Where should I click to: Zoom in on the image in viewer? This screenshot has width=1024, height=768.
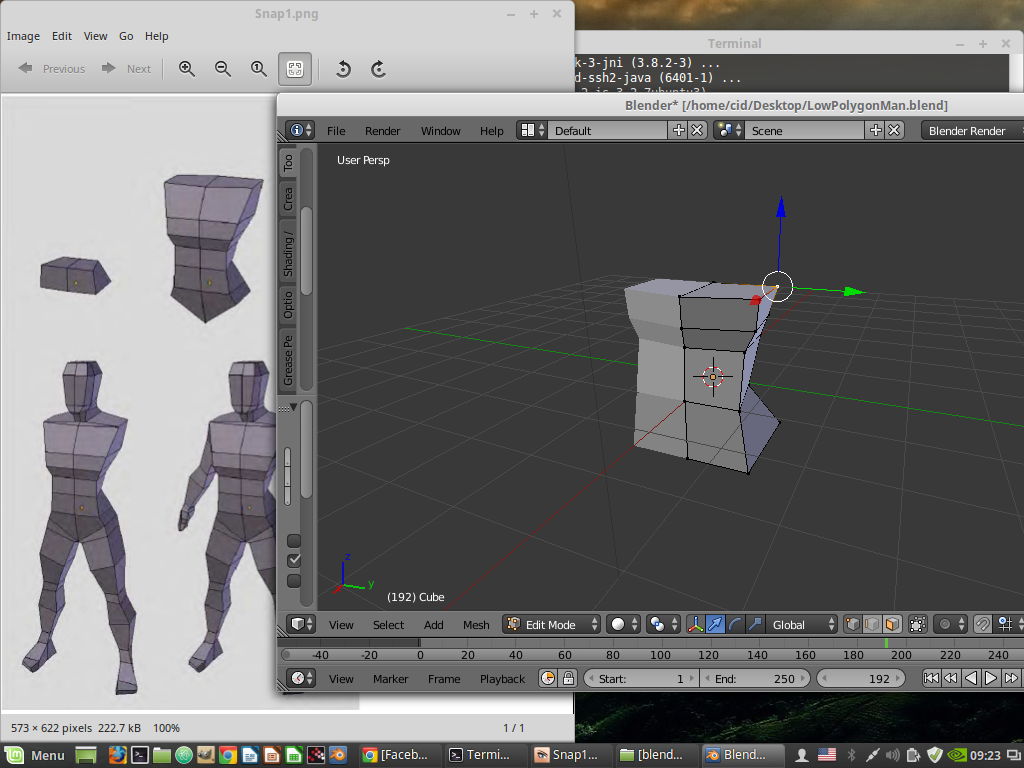(187, 69)
